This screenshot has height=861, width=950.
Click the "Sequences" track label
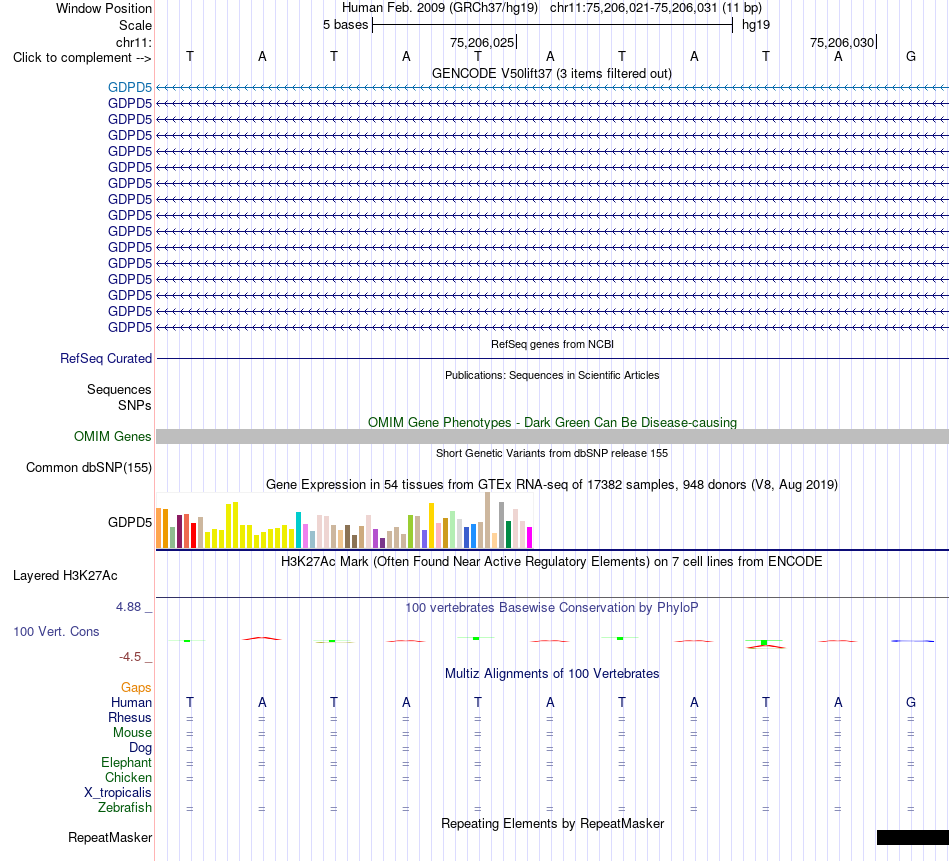[119, 390]
